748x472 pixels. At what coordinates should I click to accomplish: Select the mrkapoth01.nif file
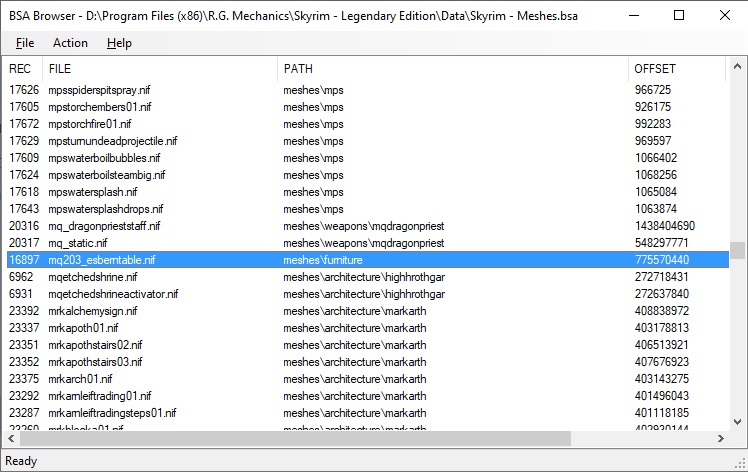click(x=83, y=328)
